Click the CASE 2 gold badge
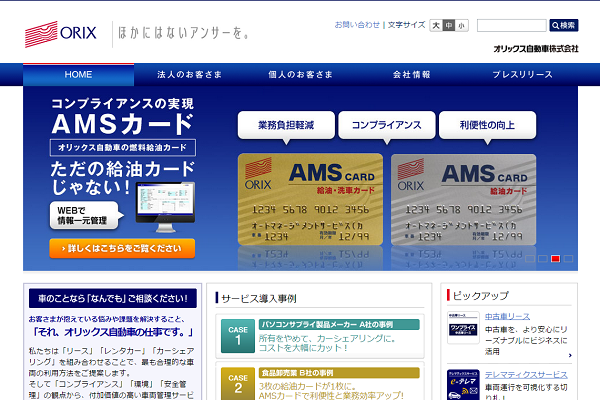The height and width of the screenshot is (400, 600). pyautogui.click(x=238, y=384)
